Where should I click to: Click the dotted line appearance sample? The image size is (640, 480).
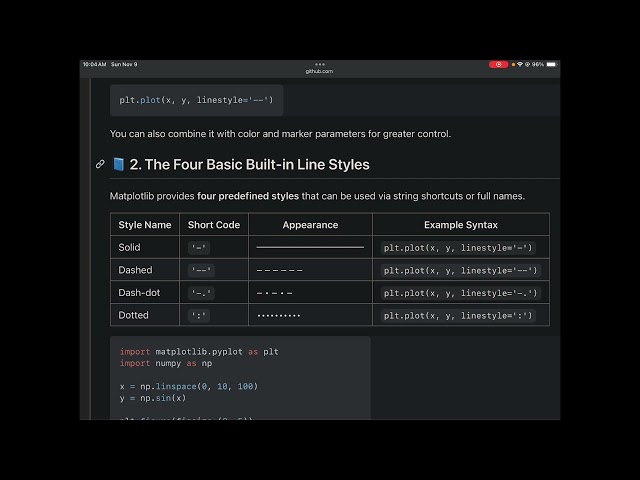[x=279, y=316]
